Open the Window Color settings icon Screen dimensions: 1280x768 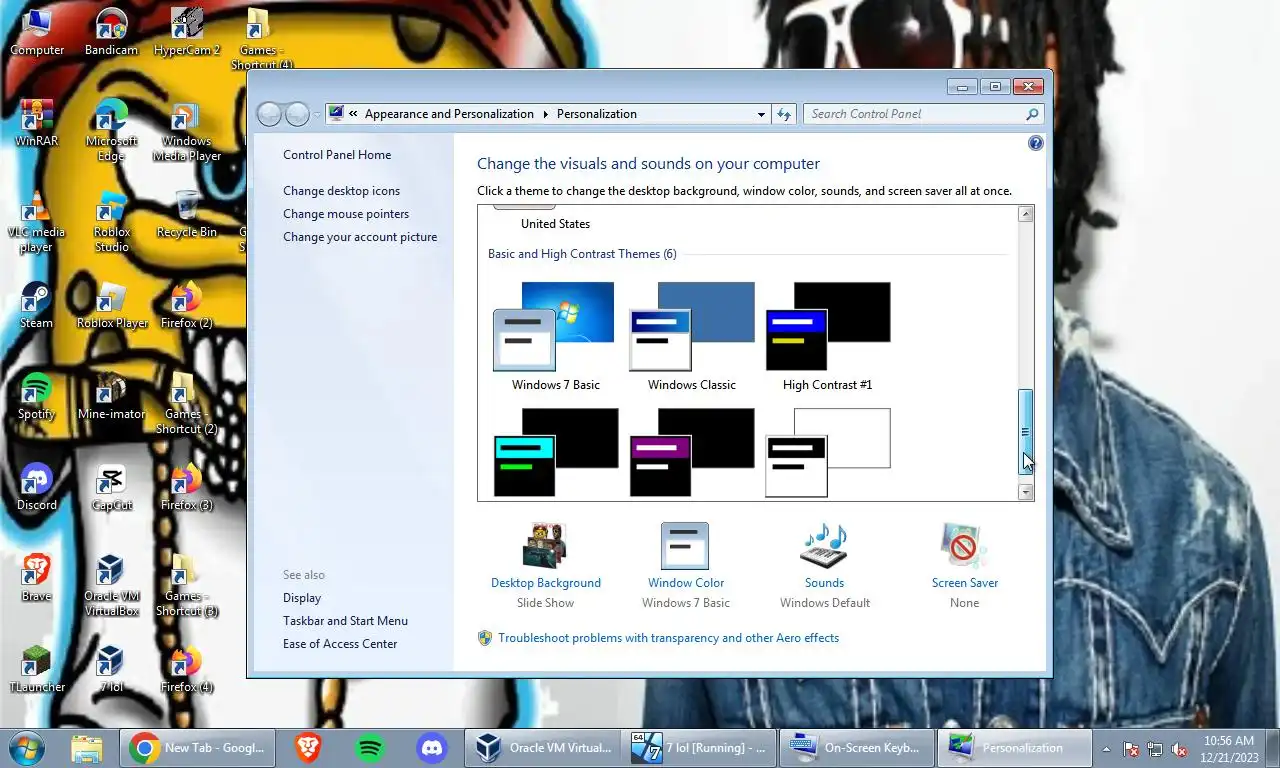click(685, 546)
